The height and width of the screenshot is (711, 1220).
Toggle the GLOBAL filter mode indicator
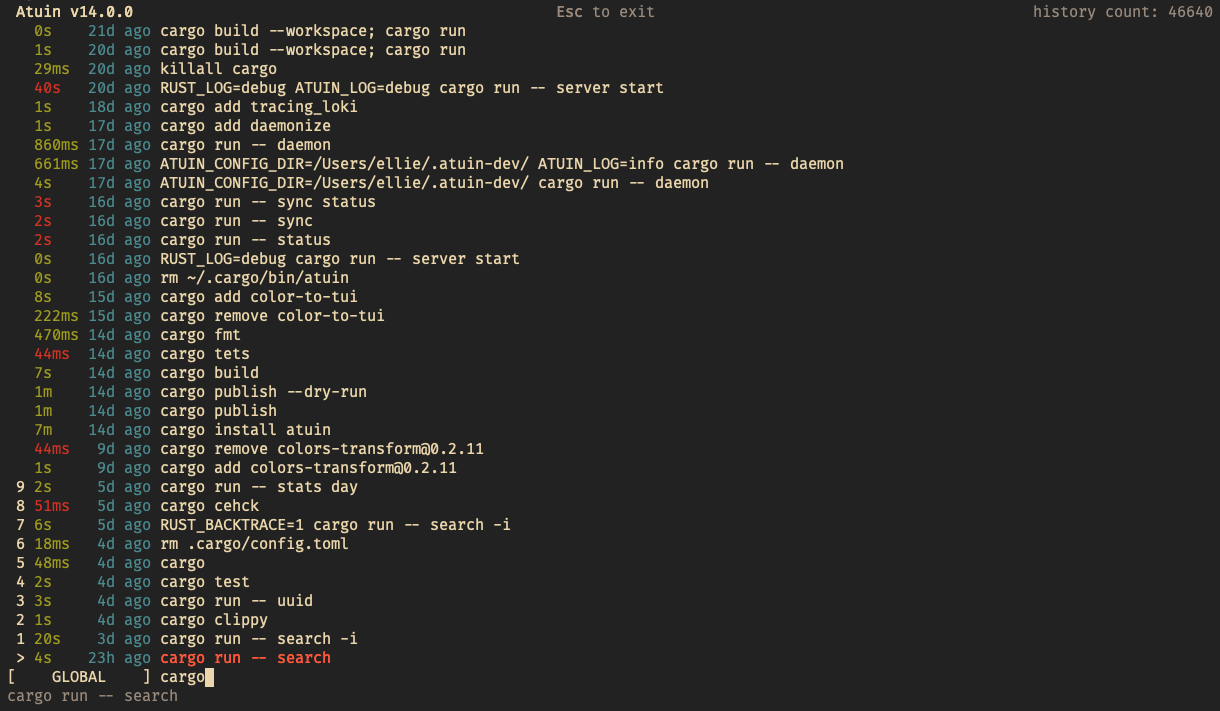point(78,677)
